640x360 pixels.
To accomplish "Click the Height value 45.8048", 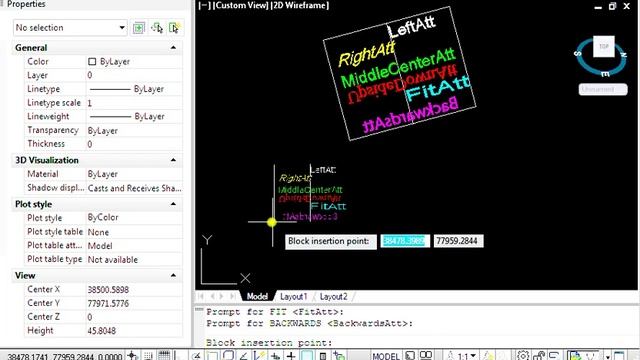I will [x=134, y=330].
